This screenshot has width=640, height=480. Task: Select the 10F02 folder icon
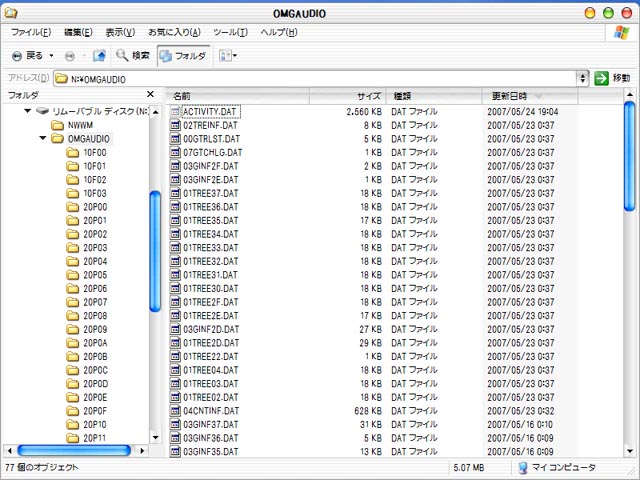coord(72,180)
